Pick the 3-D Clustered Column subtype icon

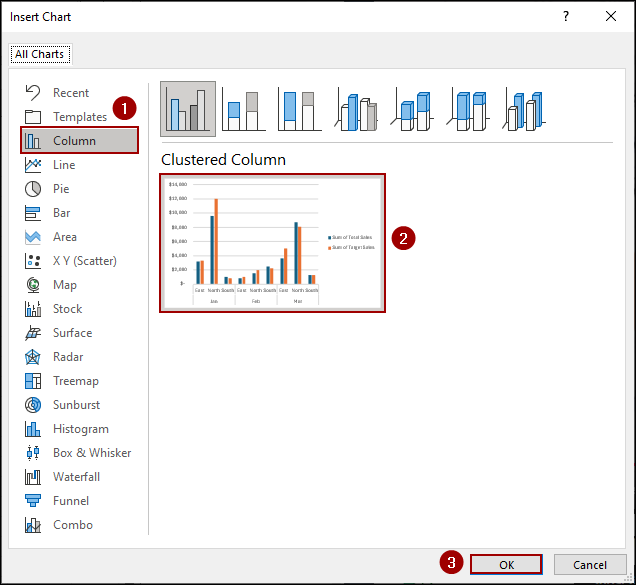357,109
